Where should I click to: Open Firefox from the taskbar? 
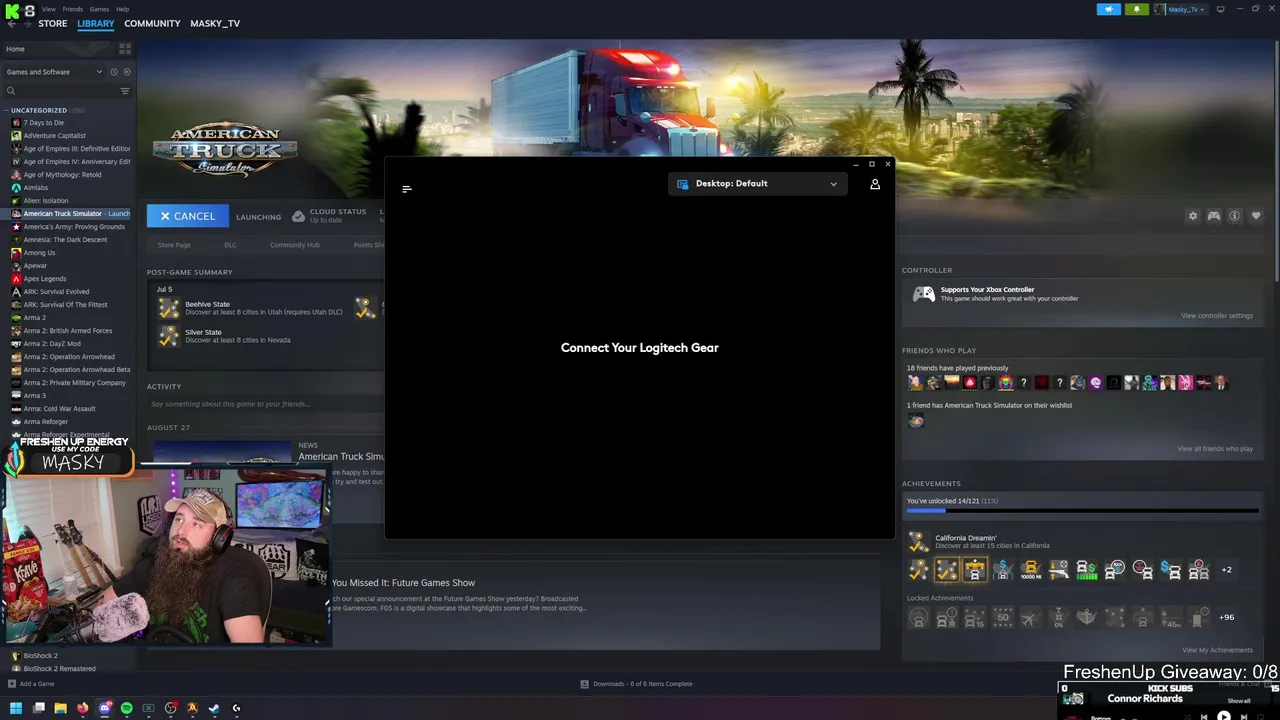(x=82, y=708)
